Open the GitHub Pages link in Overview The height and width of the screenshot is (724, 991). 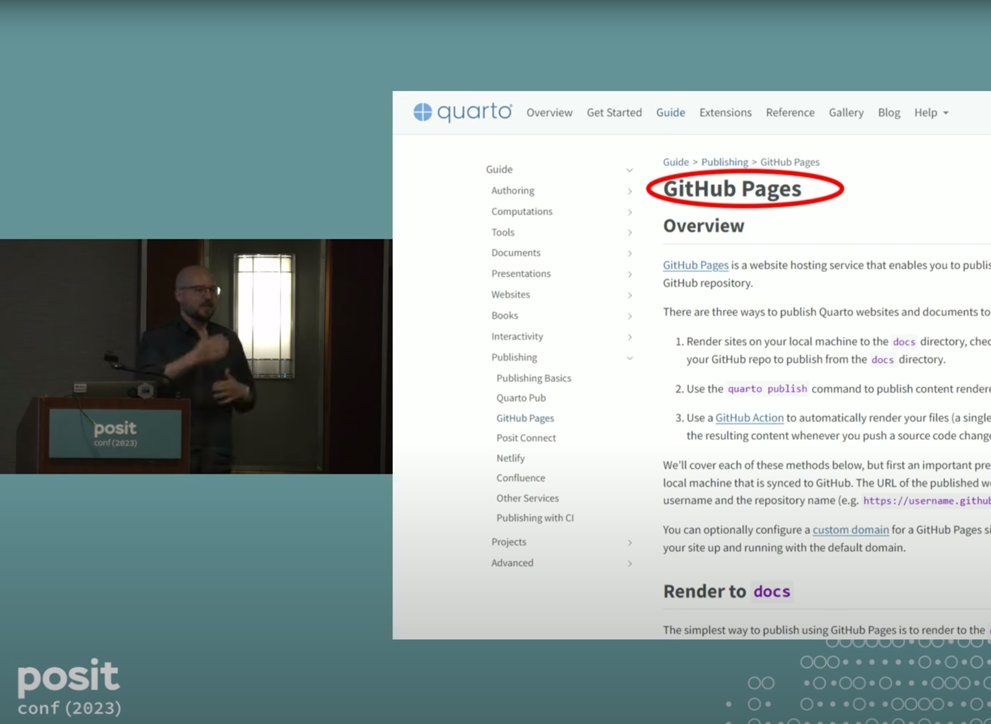pos(695,265)
